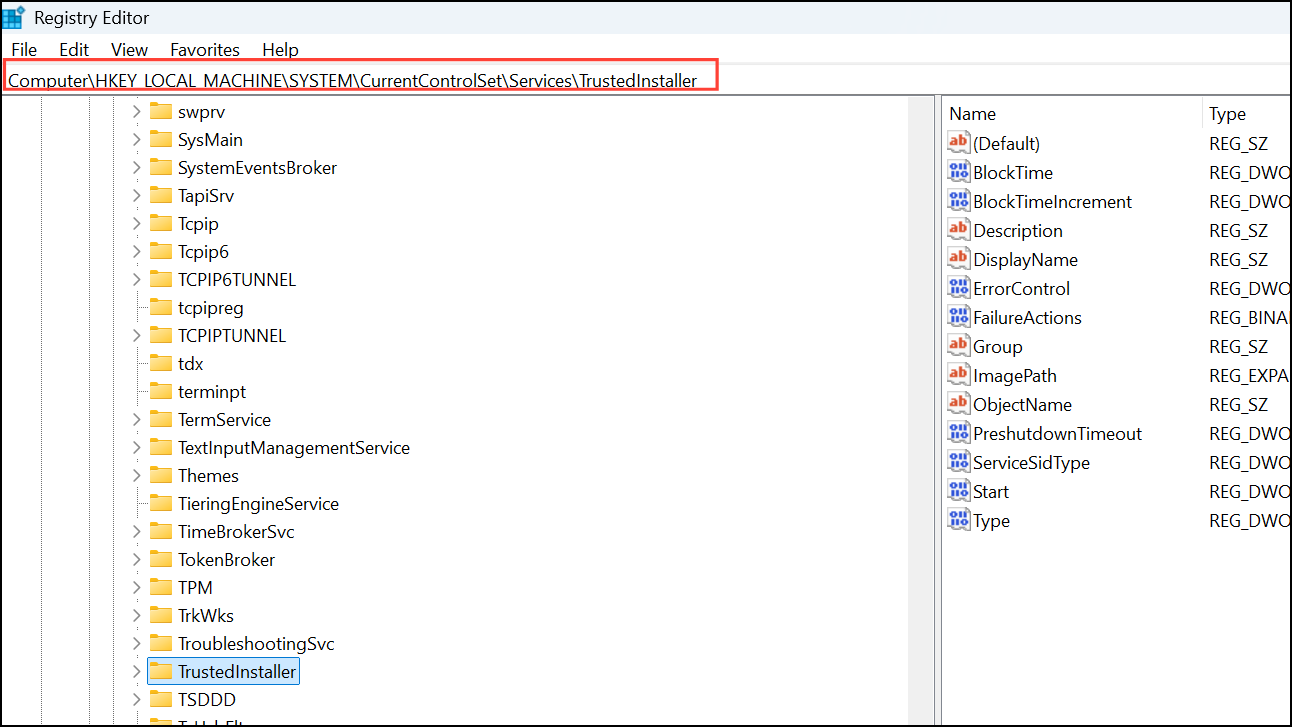Image resolution: width=1292 pixels, height=727 pixels.
Task: Select the TrustedInstaller folder icon
Action: [161, 671]
